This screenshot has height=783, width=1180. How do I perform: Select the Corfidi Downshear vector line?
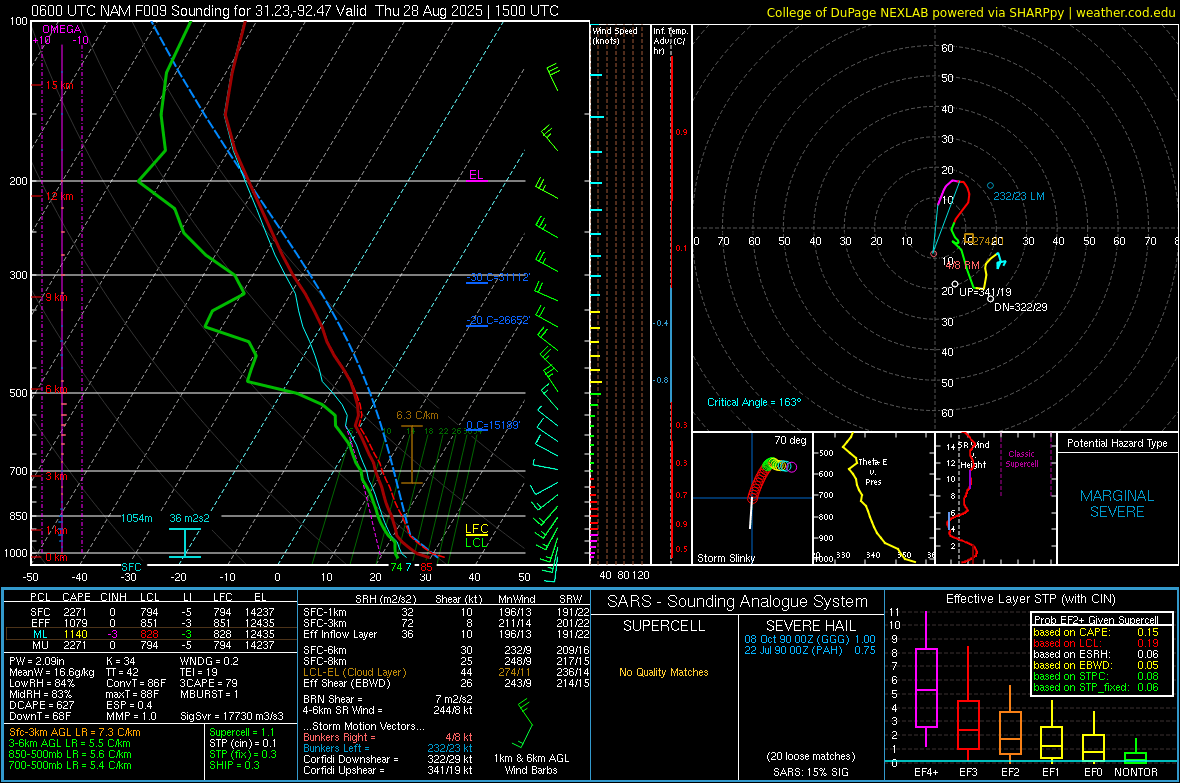(388, 759)
